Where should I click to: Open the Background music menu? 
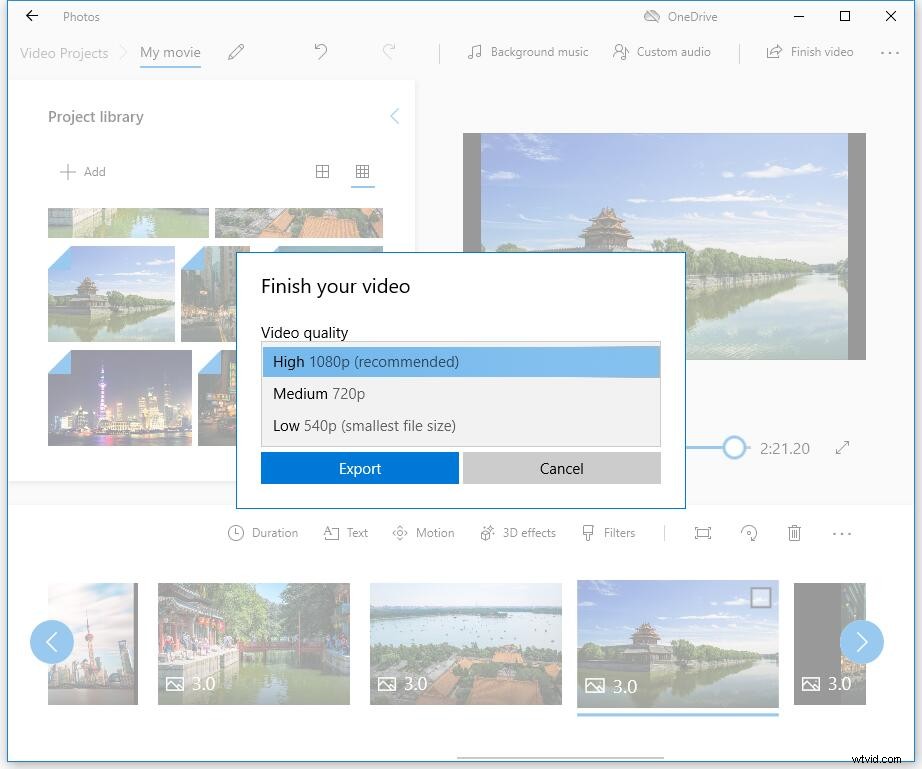pyautogui.click(x=527, y=51)
